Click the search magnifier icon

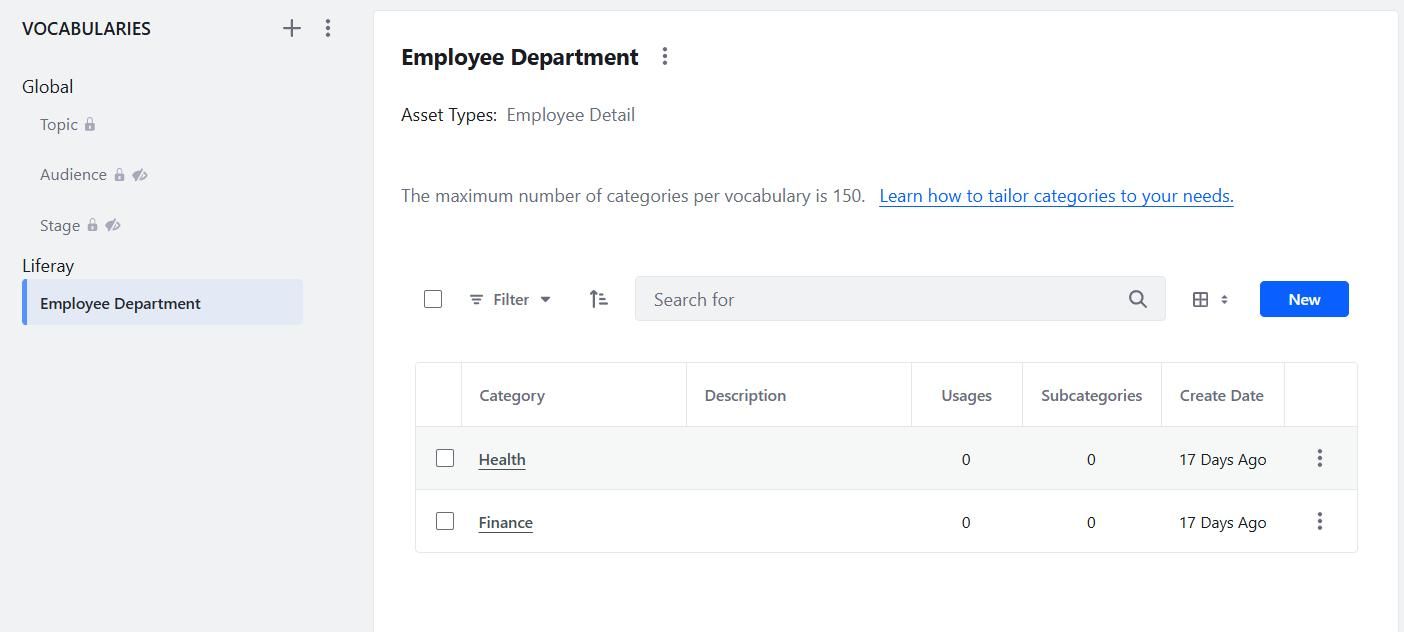(1138, 299)
